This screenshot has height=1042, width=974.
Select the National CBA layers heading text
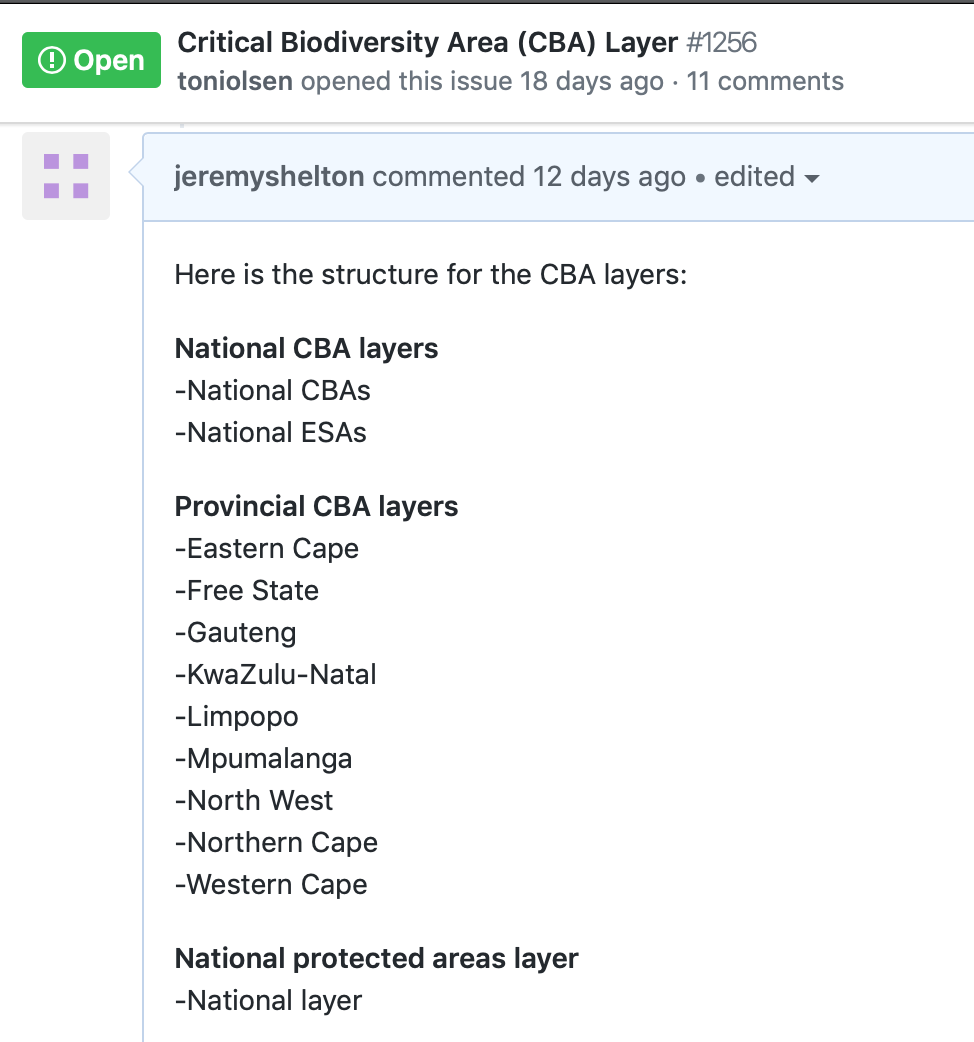click(x=306, y=348)
